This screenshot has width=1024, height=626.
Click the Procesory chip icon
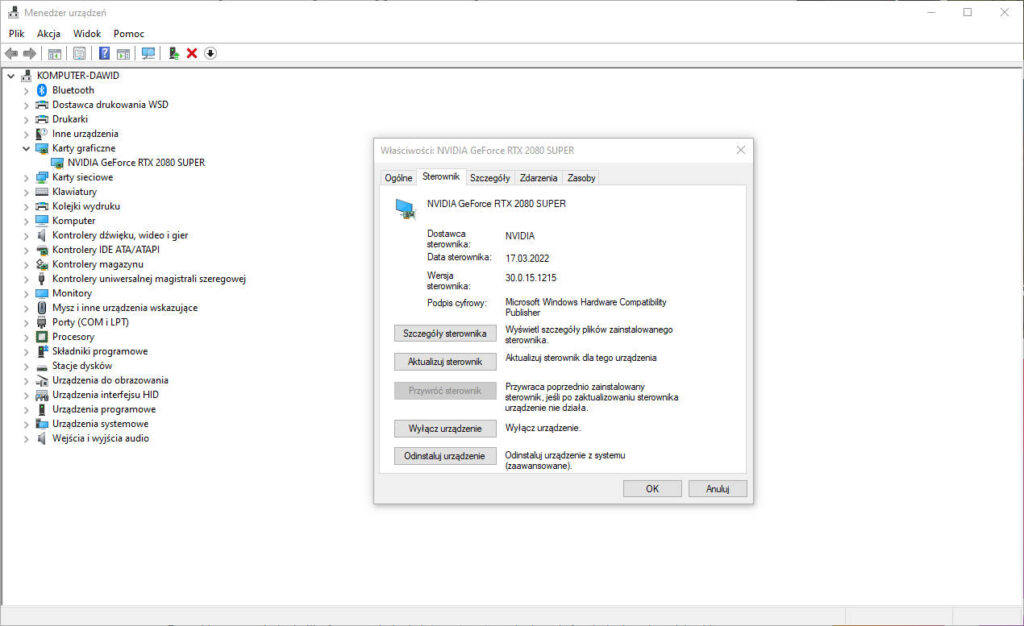42,337
